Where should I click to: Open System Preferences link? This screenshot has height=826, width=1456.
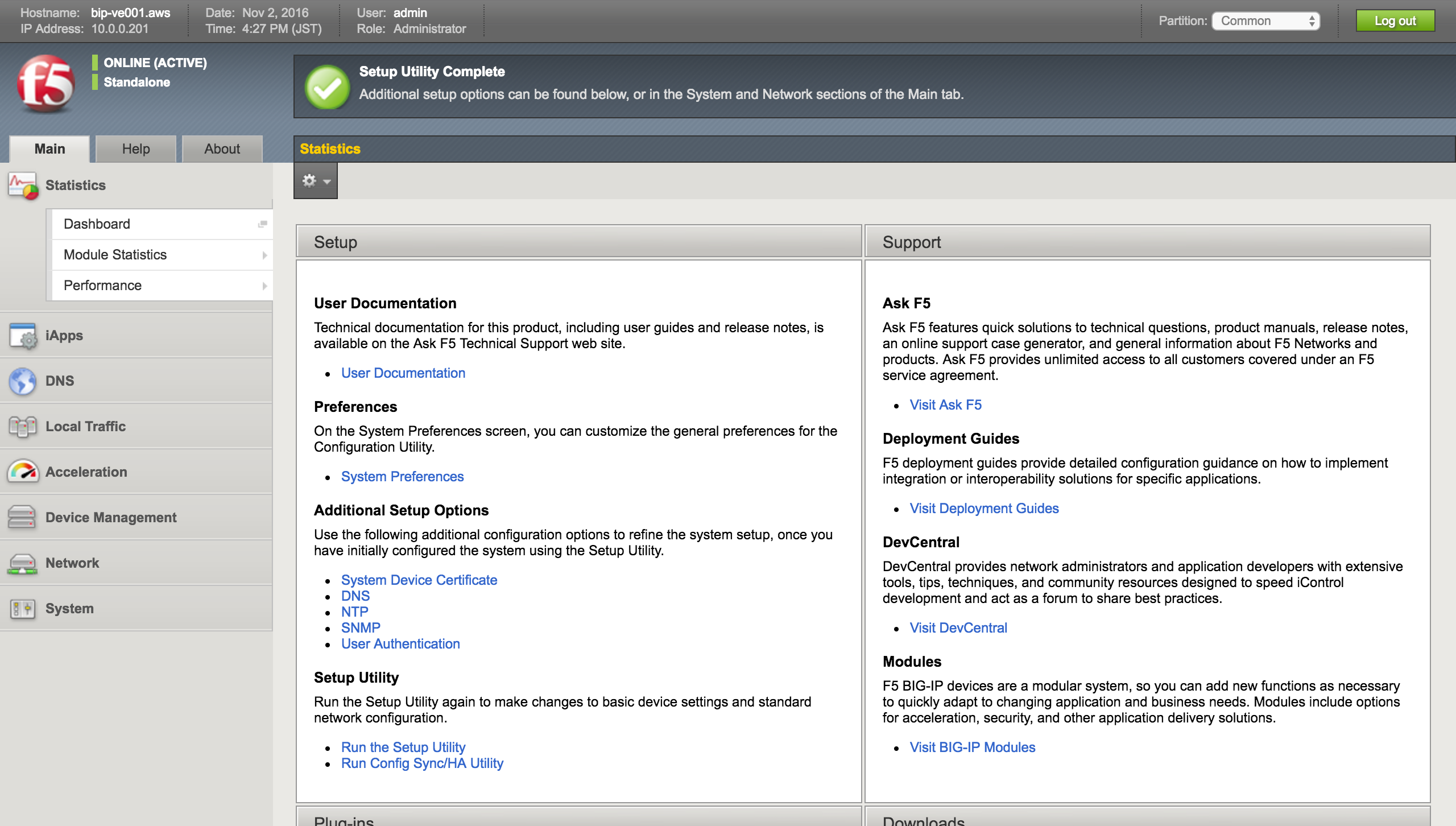pyautogui.click(x=402, y=477)
